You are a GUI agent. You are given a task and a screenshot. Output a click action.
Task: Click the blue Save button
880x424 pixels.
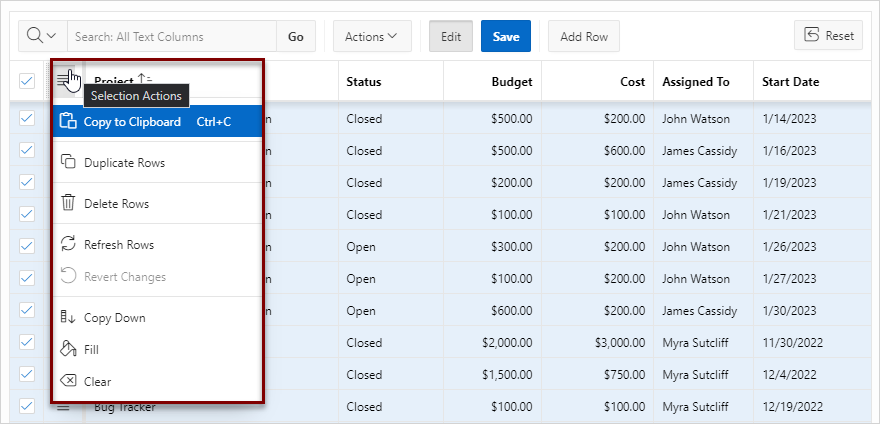506,37
